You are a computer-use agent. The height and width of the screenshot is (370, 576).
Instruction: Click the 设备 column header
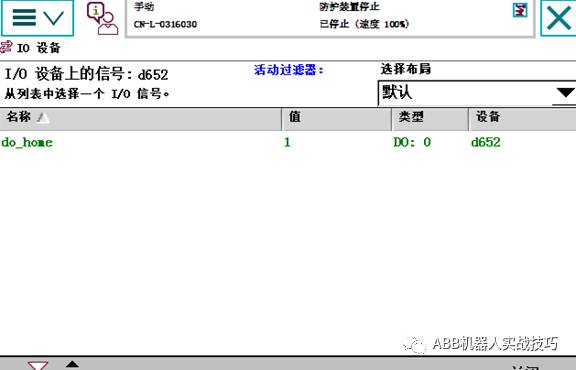click(x=522, y=118)
